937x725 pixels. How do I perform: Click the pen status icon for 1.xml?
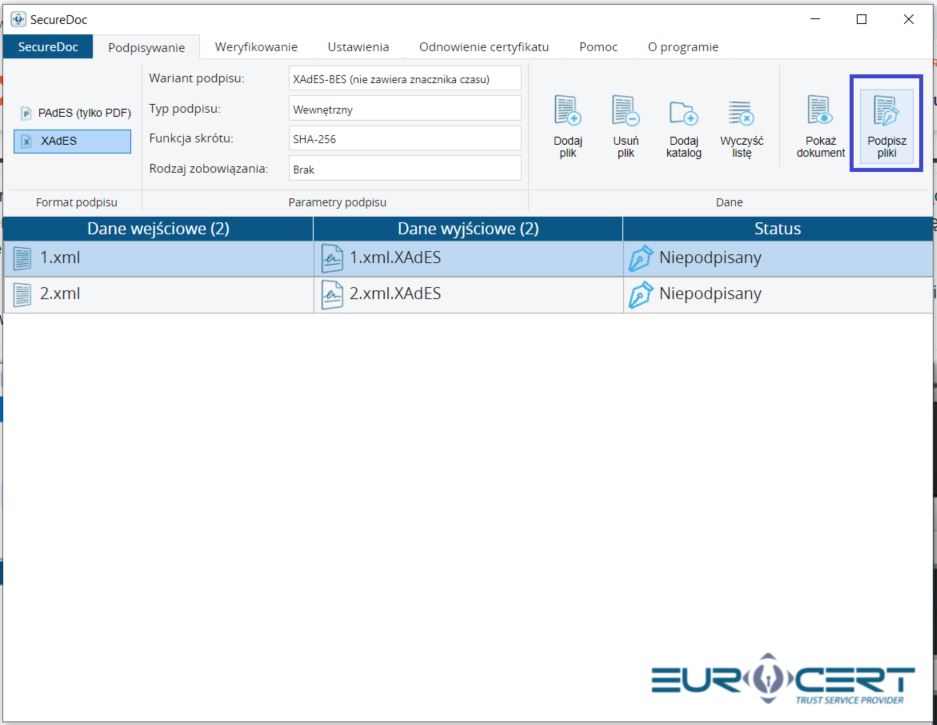click(640, 258)
